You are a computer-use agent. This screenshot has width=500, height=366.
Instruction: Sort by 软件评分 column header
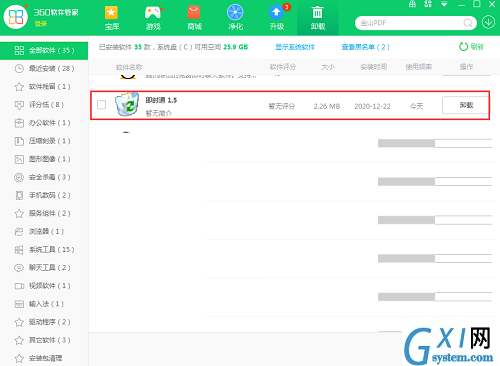283,67
